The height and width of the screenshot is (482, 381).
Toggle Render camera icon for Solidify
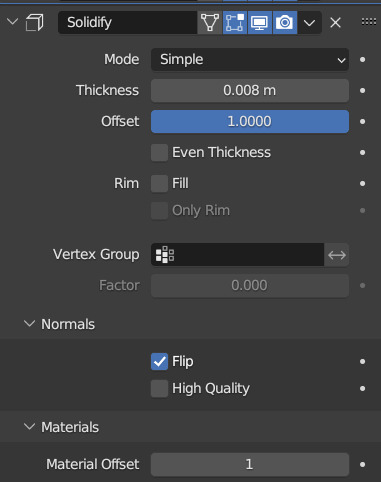(x=285, y=23)
